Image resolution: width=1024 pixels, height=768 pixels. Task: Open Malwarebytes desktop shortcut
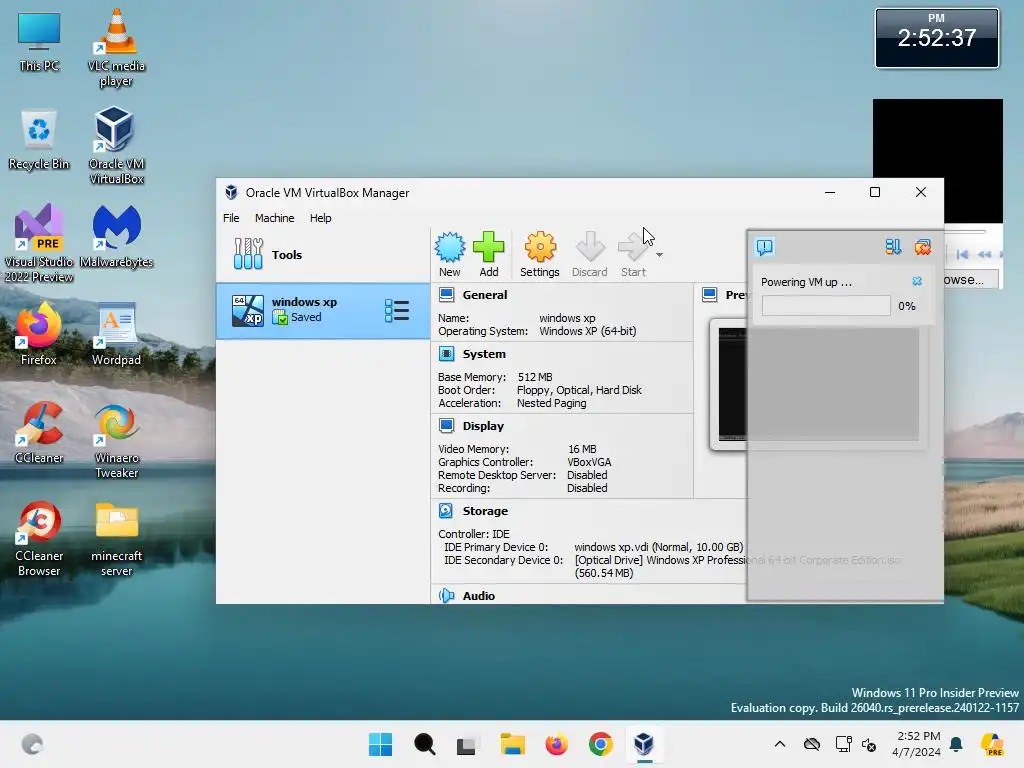(x=116, y=236)
